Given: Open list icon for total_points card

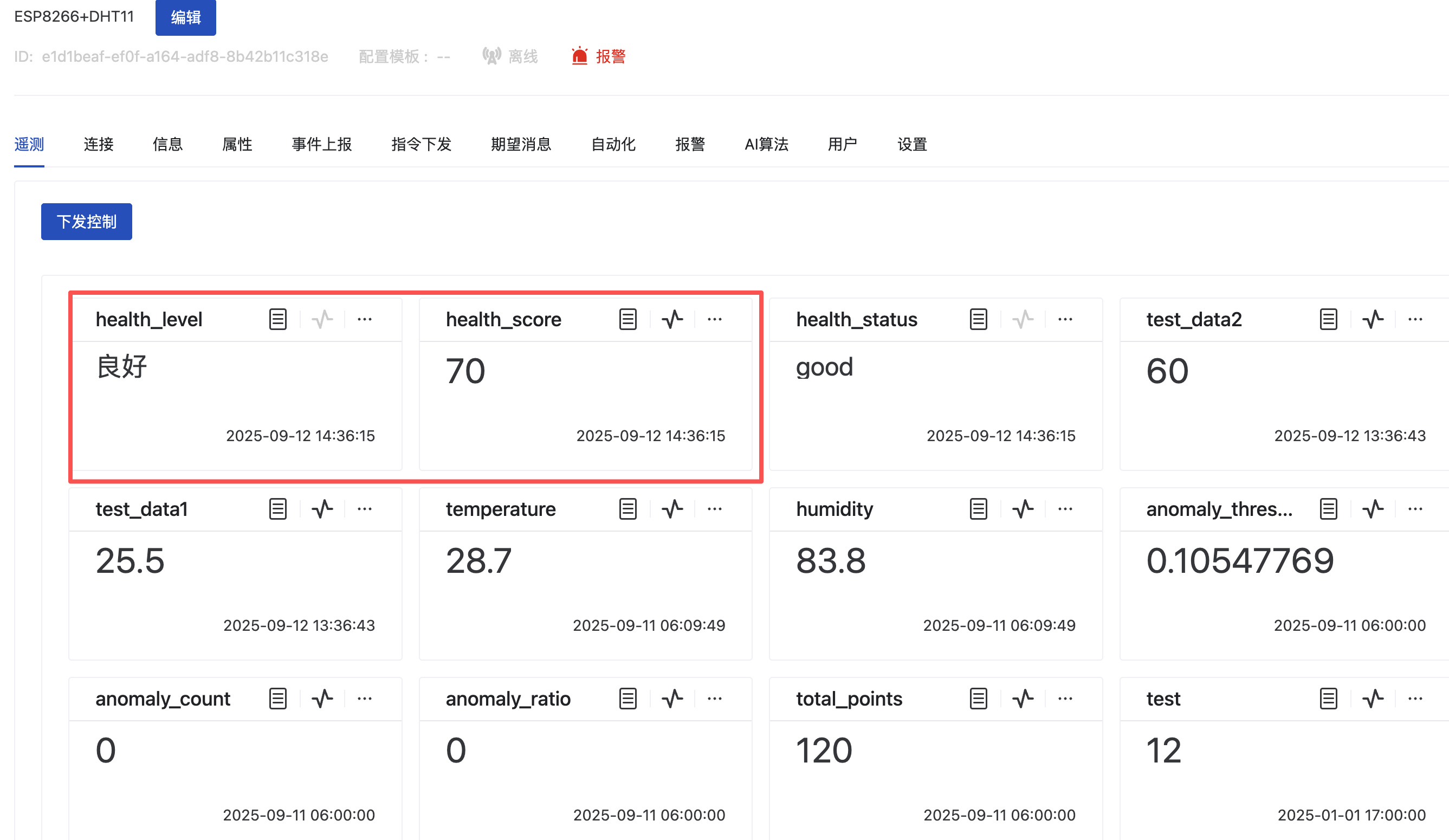Looking at the screenshot, I should (978, 699).
